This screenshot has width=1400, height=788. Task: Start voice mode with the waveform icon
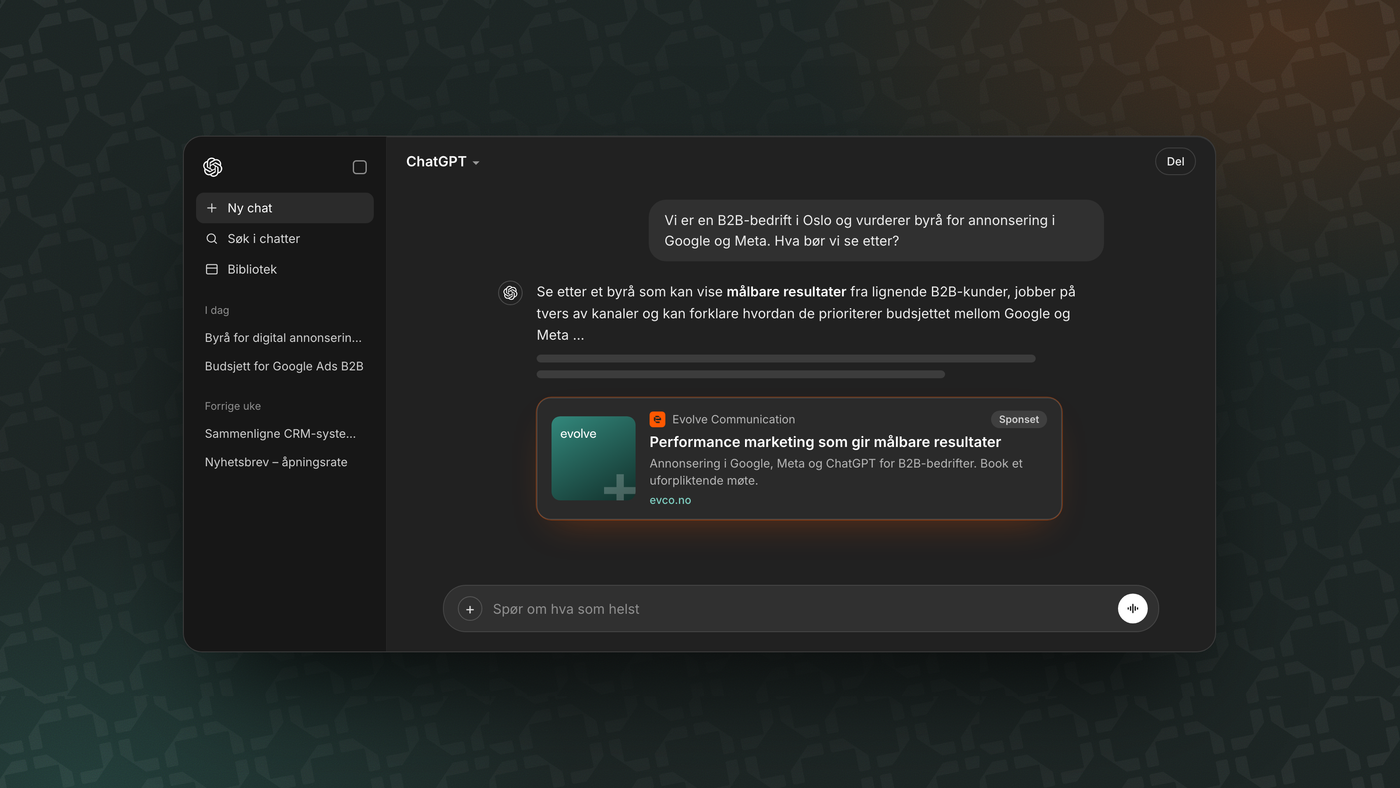pos(1132,608)
